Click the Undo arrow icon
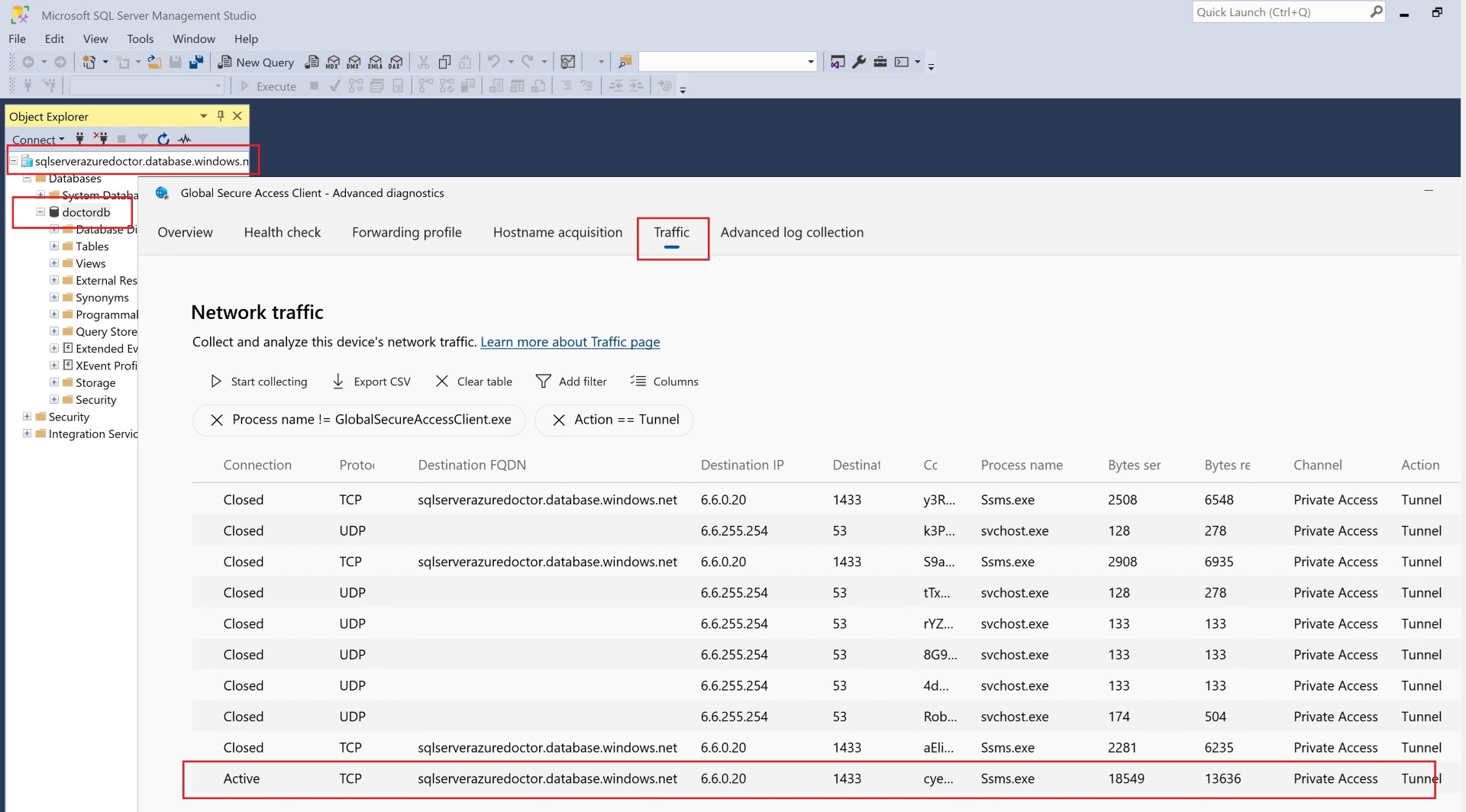Viewport: 1466px width, 812px height. [494, 62]
